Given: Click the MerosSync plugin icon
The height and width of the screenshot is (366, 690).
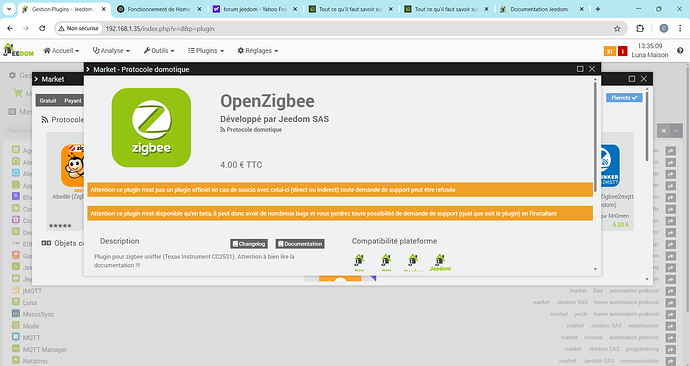Looking at the screenshot, I should point(16,314).
